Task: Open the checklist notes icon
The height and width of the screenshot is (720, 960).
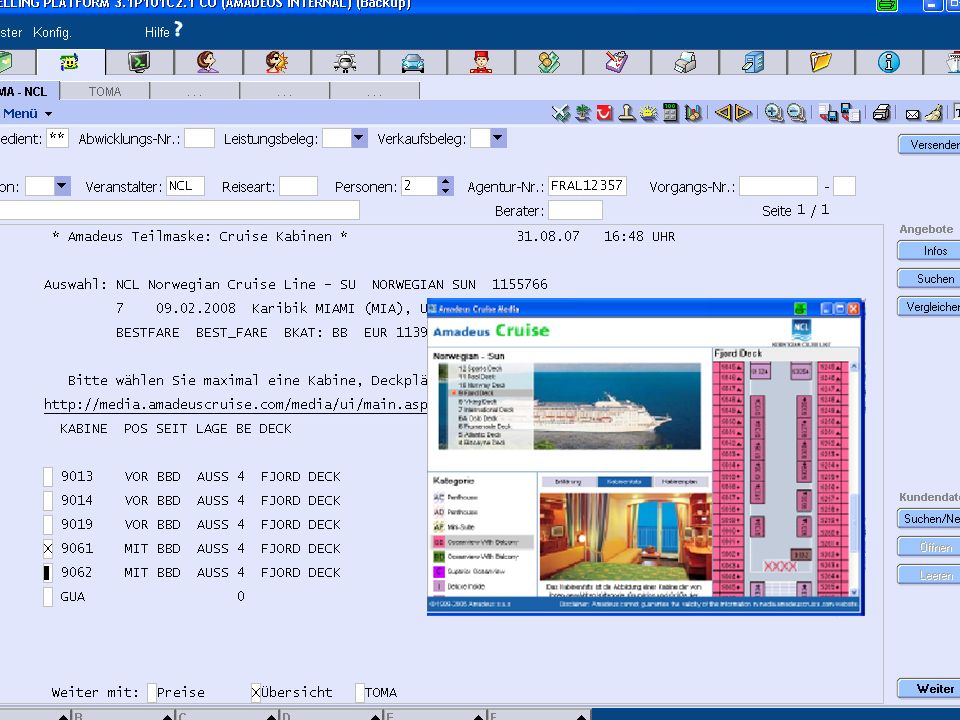Action: (617, 62)
